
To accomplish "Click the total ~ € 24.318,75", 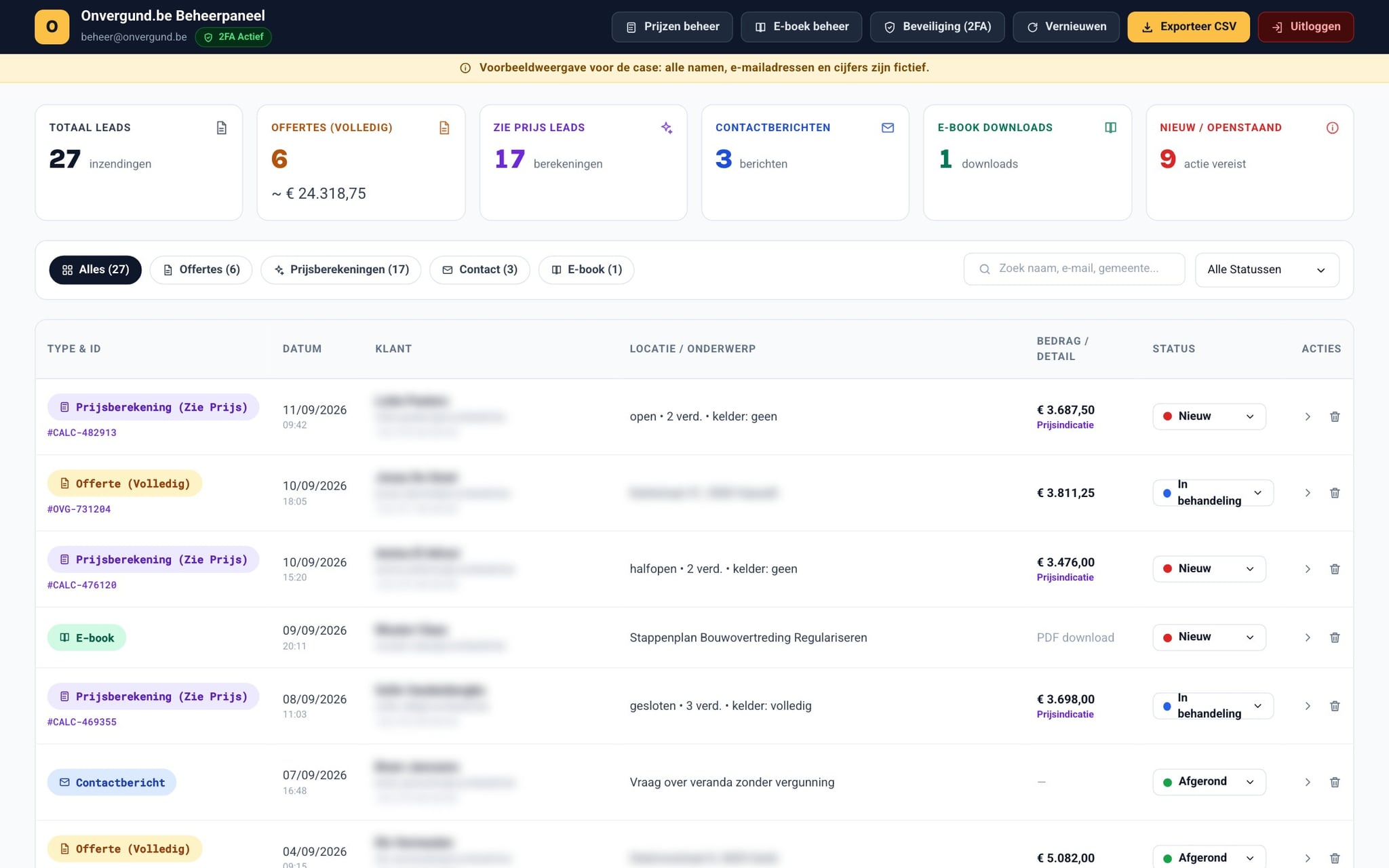I will [x=319, y=194].
